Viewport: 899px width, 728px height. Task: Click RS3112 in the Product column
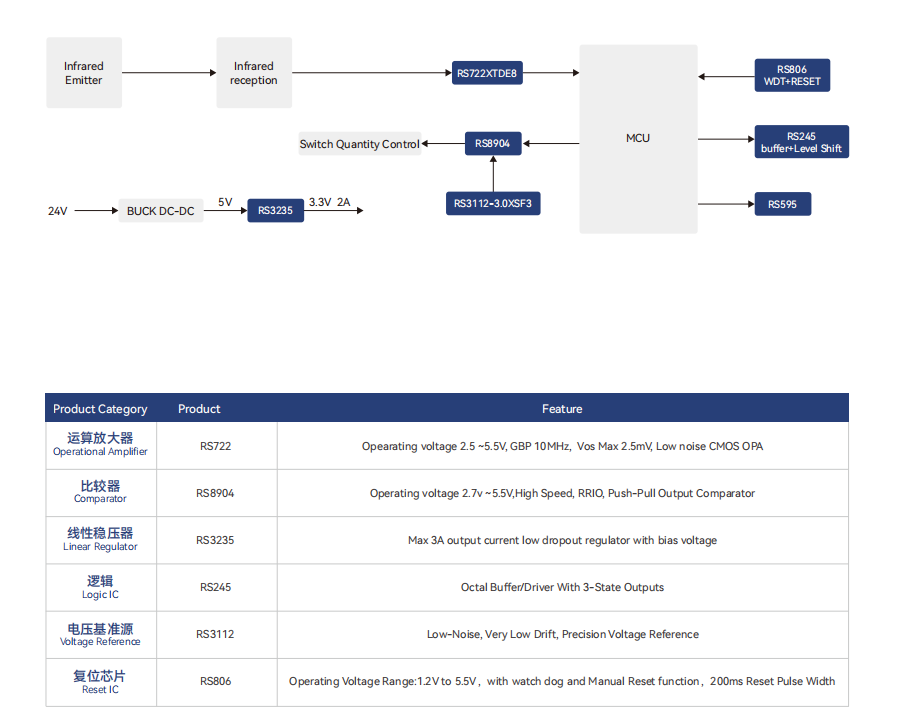(x=215, y=634)
